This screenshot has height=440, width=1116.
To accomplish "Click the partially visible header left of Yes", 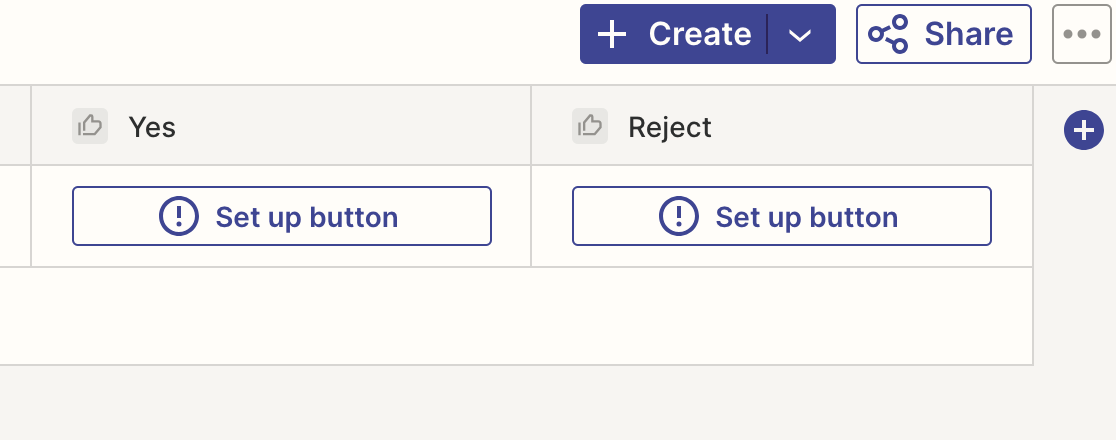I will point(14,126).
